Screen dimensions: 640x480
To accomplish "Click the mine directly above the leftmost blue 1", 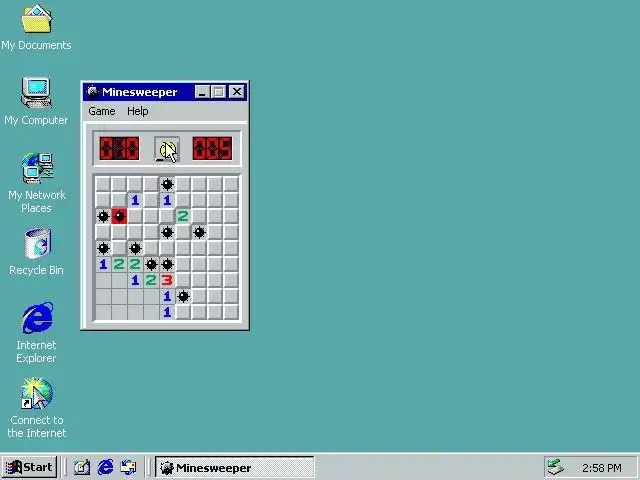I will point(103,248).
